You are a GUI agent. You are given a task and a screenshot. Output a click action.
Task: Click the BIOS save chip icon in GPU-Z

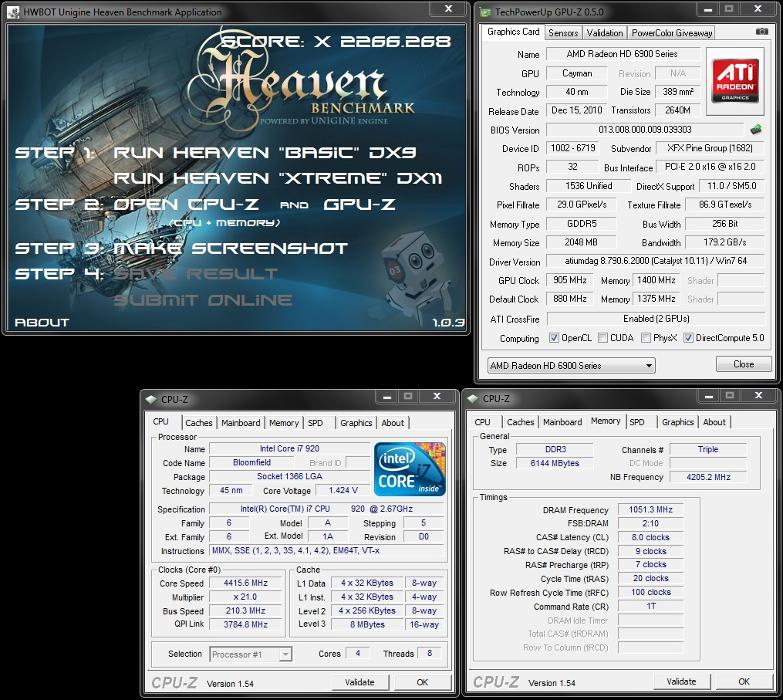coord(756,130)
